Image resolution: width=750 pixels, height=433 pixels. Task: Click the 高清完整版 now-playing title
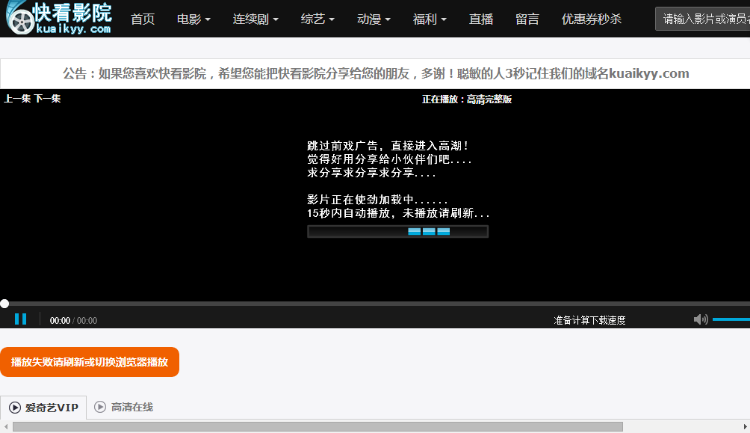[x=489, y=99]
